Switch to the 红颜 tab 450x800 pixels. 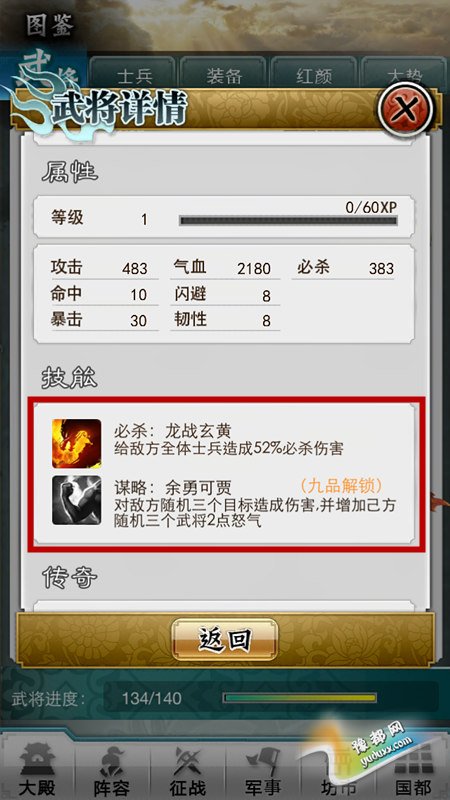(x=313, y=74)
